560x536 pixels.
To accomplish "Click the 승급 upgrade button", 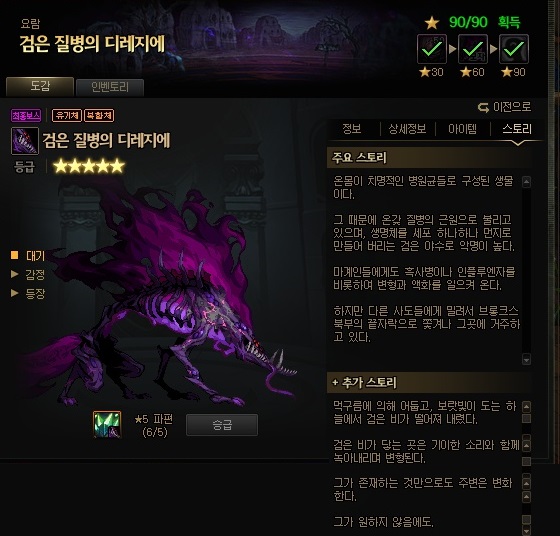I will 222,425.
